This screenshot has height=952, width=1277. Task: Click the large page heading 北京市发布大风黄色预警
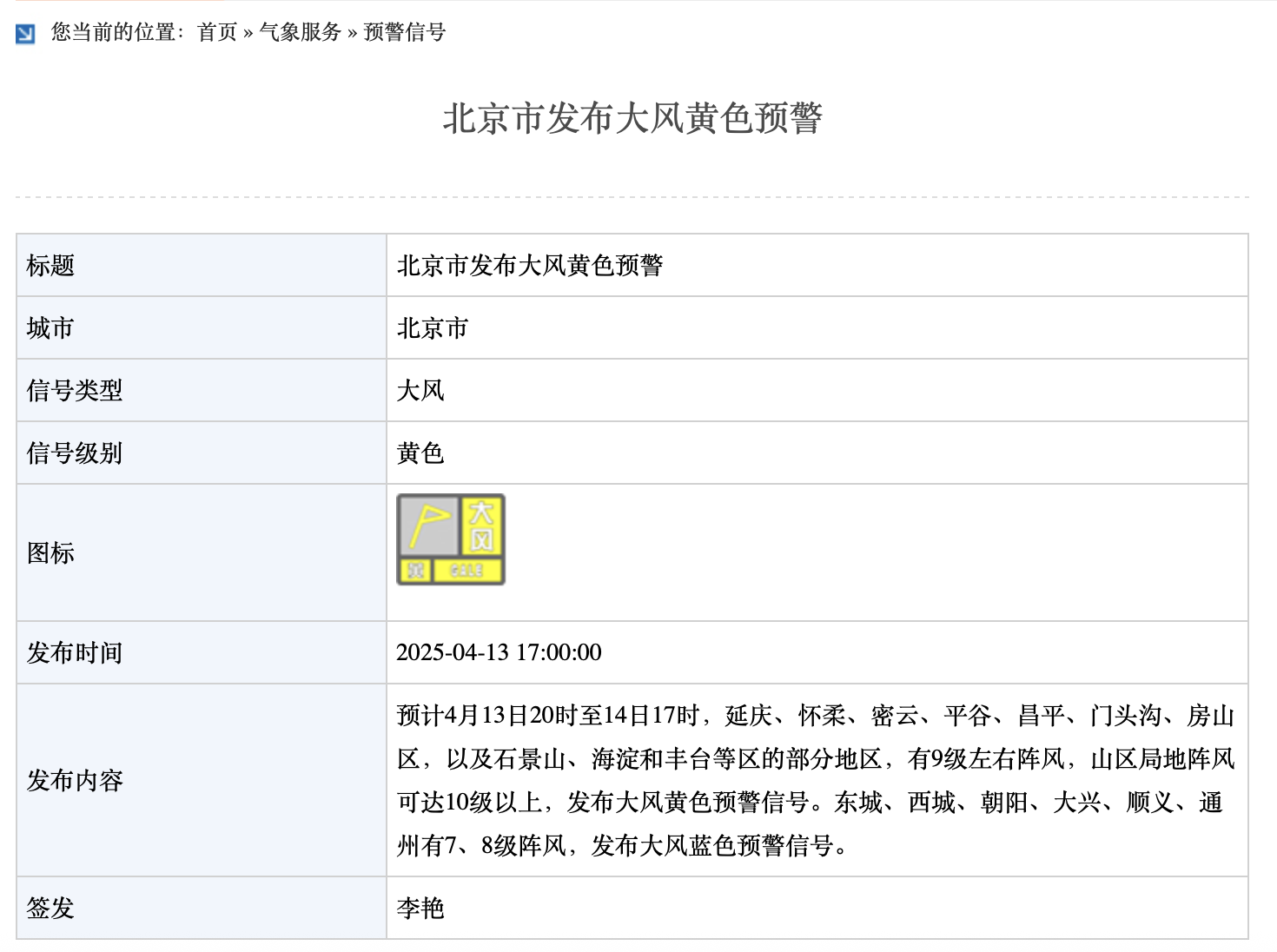(632, 119)
